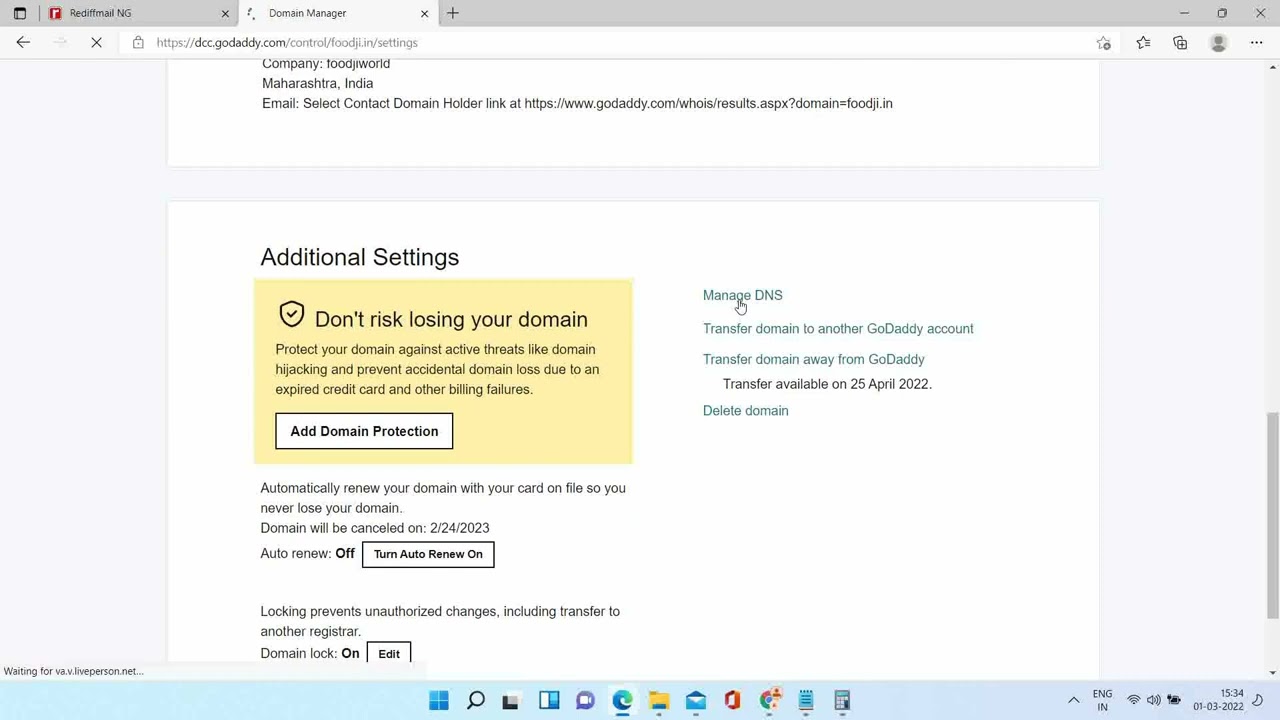Open the Mail app on taskbar
The image size is (1280, 720).
pos(695,700)
